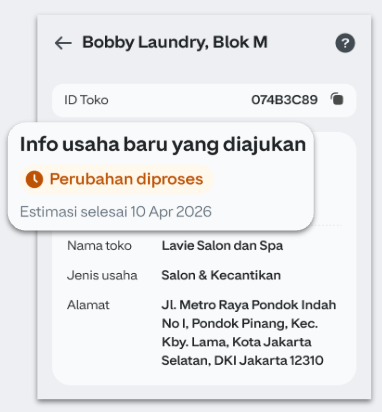
Task: Click the ID Toko label
Action: click(86, 100)
